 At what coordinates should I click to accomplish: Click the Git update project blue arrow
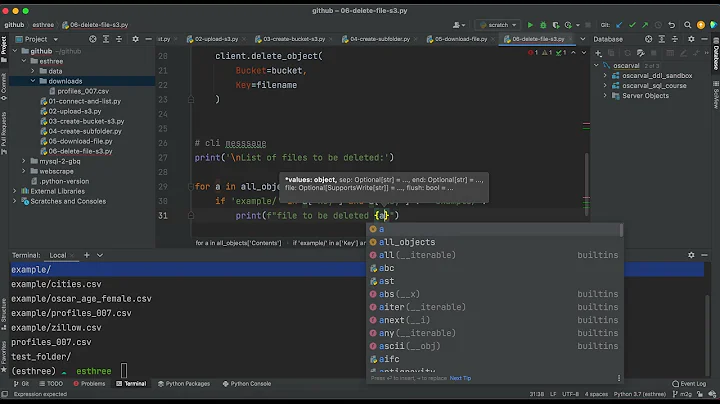pyautogui.click(x=619, y=25)
